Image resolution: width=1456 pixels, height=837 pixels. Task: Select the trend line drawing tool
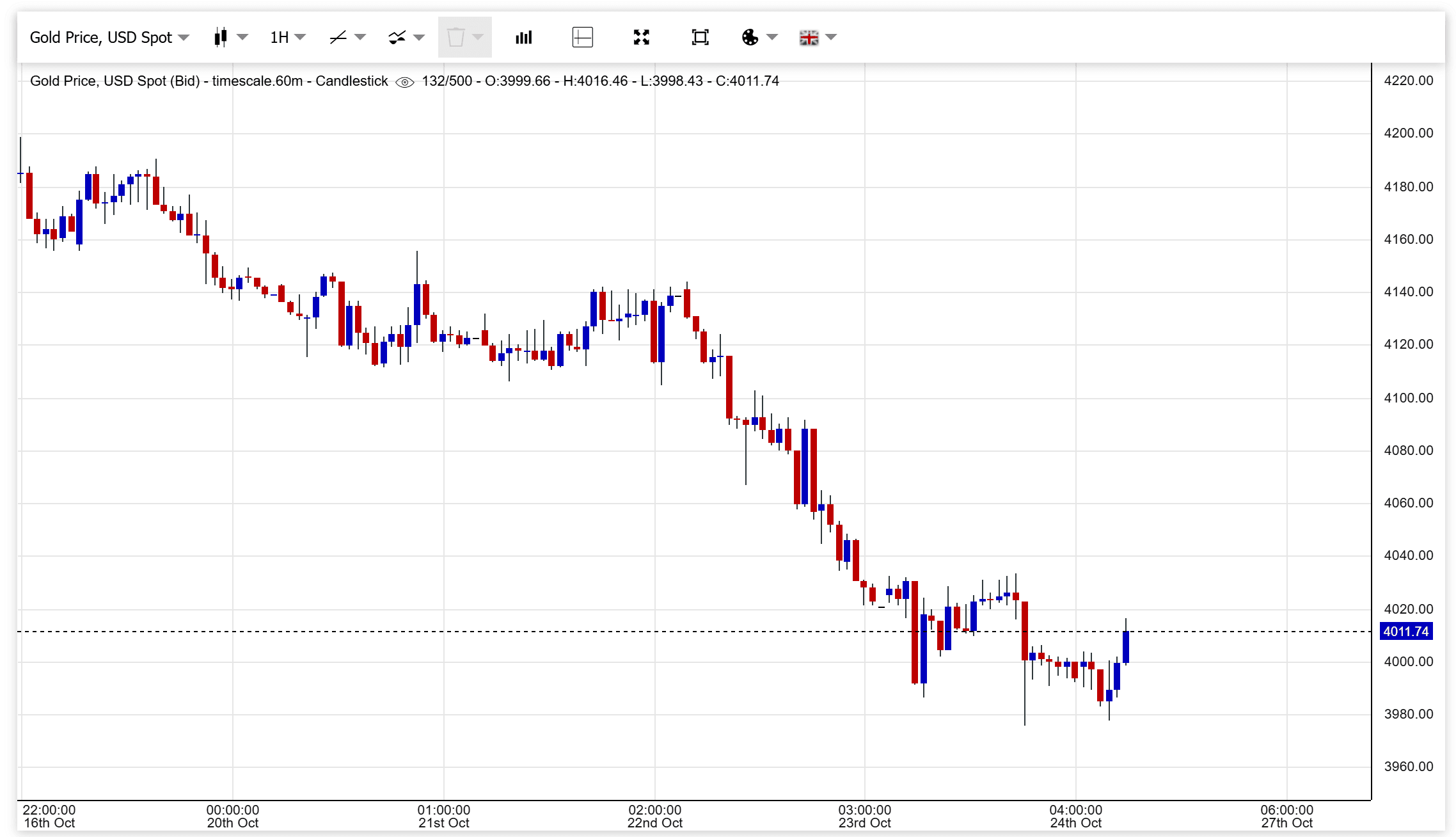[x=338, y=37]
